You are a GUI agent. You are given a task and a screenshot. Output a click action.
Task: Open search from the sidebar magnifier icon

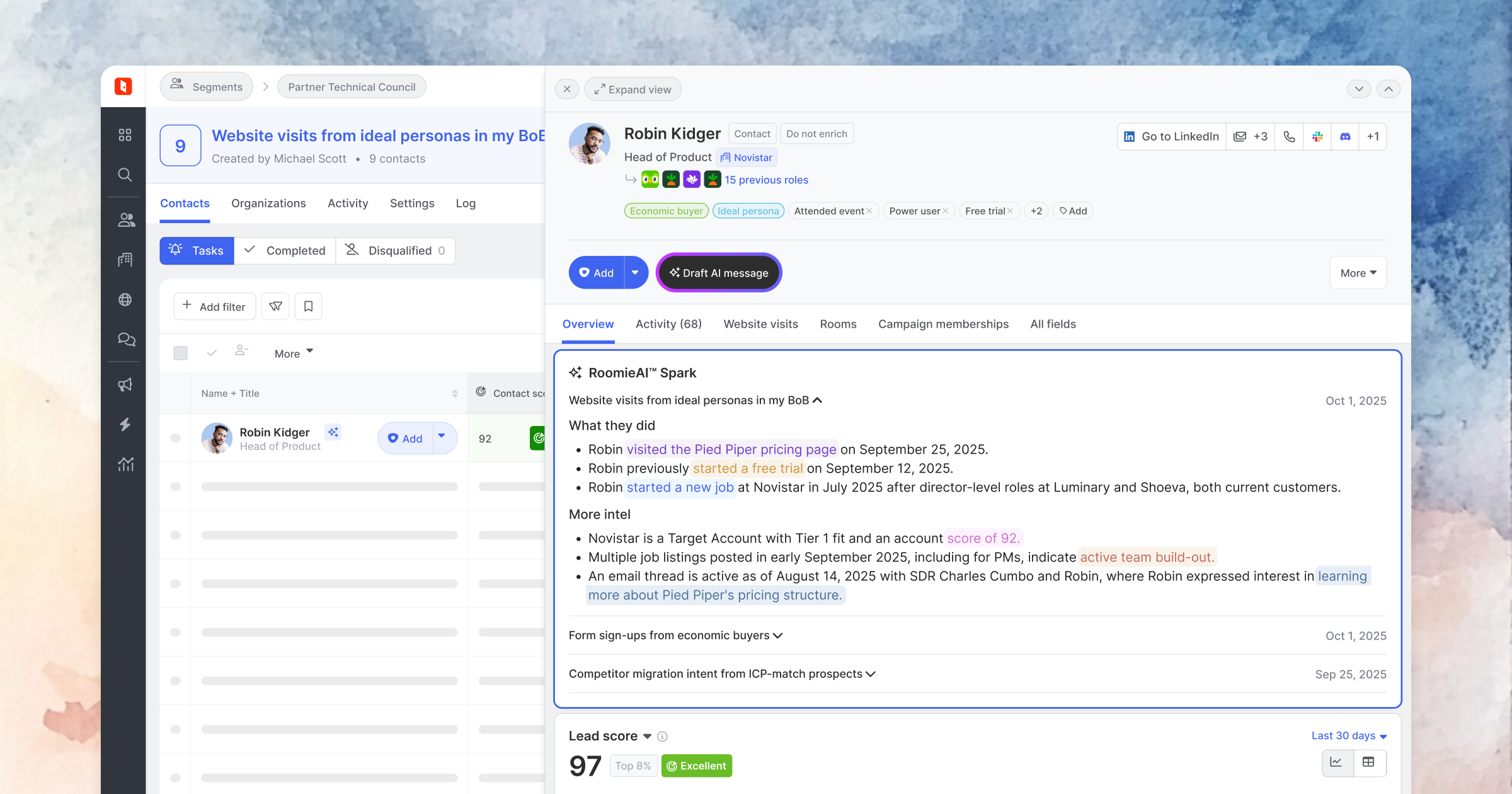point(125,175)
